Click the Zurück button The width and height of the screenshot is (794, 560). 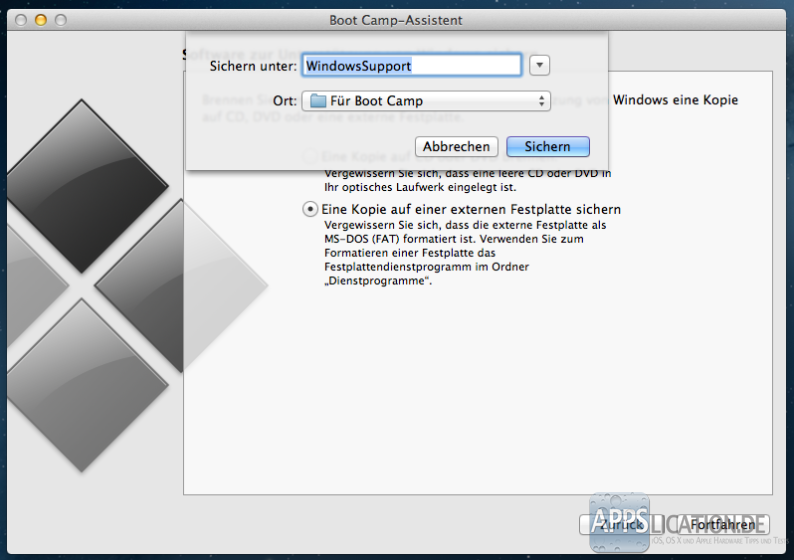point(622,525)
